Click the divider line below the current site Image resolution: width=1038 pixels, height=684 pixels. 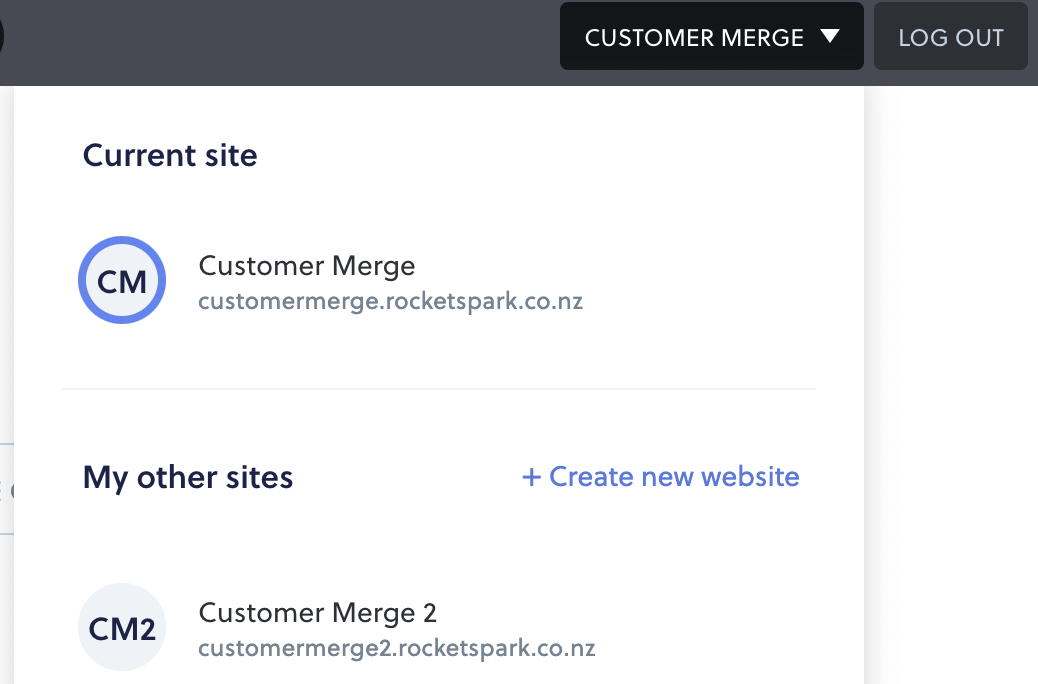tap(439, 389)
